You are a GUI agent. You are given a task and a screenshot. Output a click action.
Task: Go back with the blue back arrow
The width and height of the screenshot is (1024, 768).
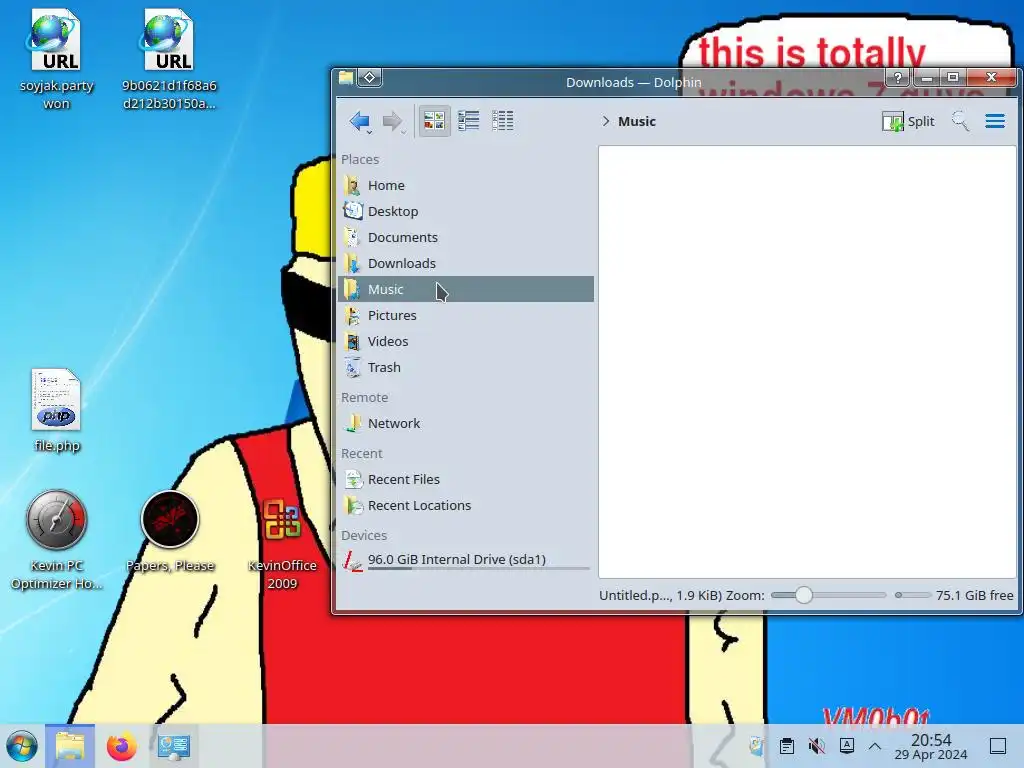click(x=359, y=121)
